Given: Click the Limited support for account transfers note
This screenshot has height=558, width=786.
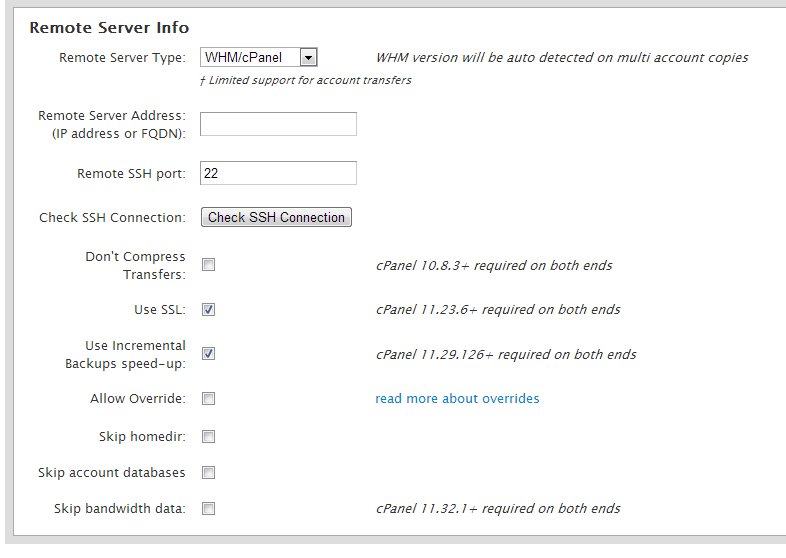Looking at the screenshot, I should tap(306, 80).
